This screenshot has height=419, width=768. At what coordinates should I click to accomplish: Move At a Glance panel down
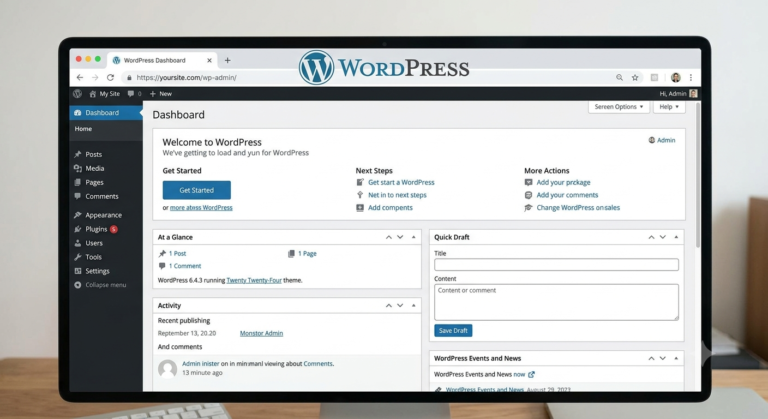point(400,237)
